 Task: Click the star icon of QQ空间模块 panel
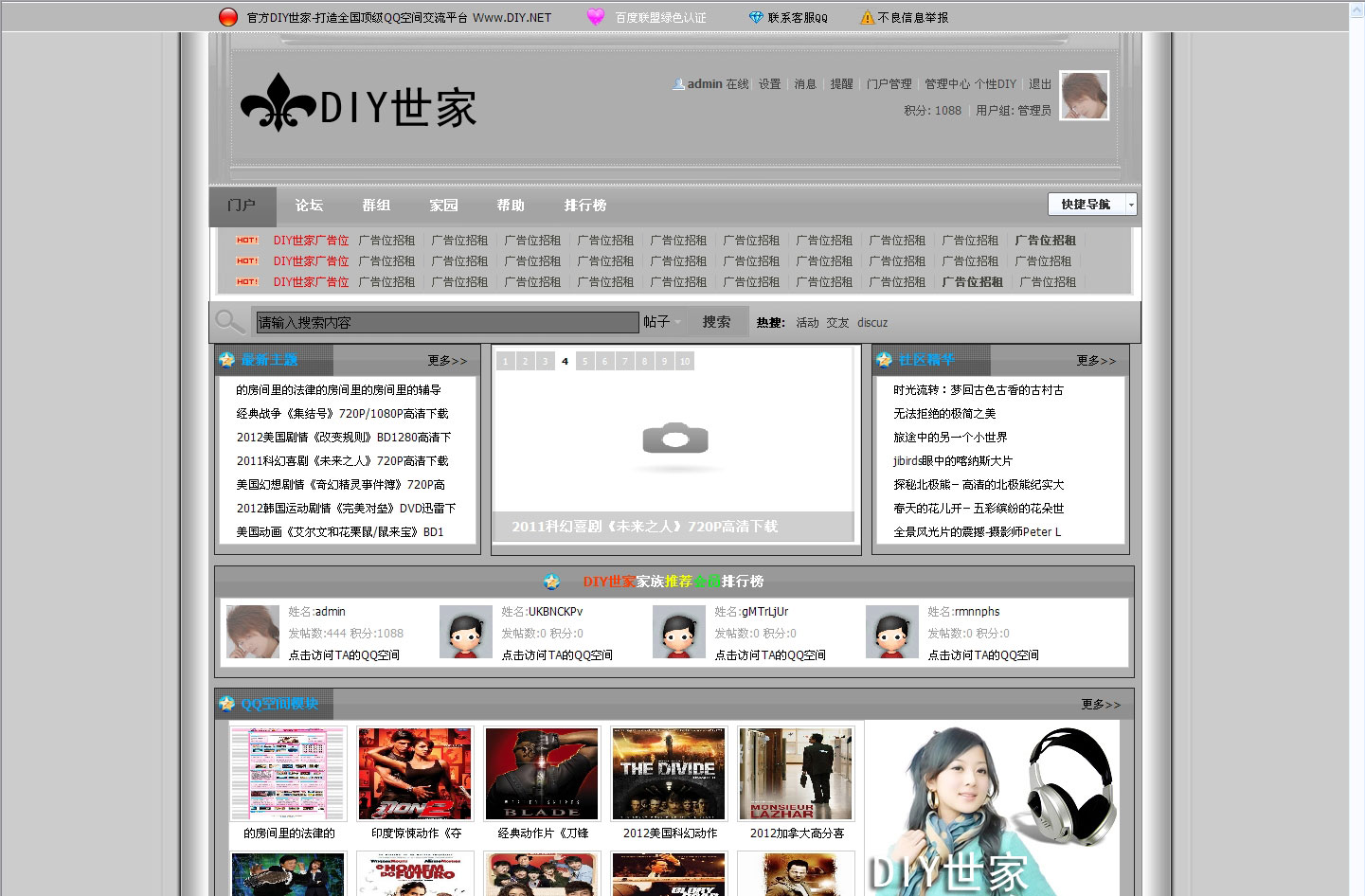tap(226, 703)
